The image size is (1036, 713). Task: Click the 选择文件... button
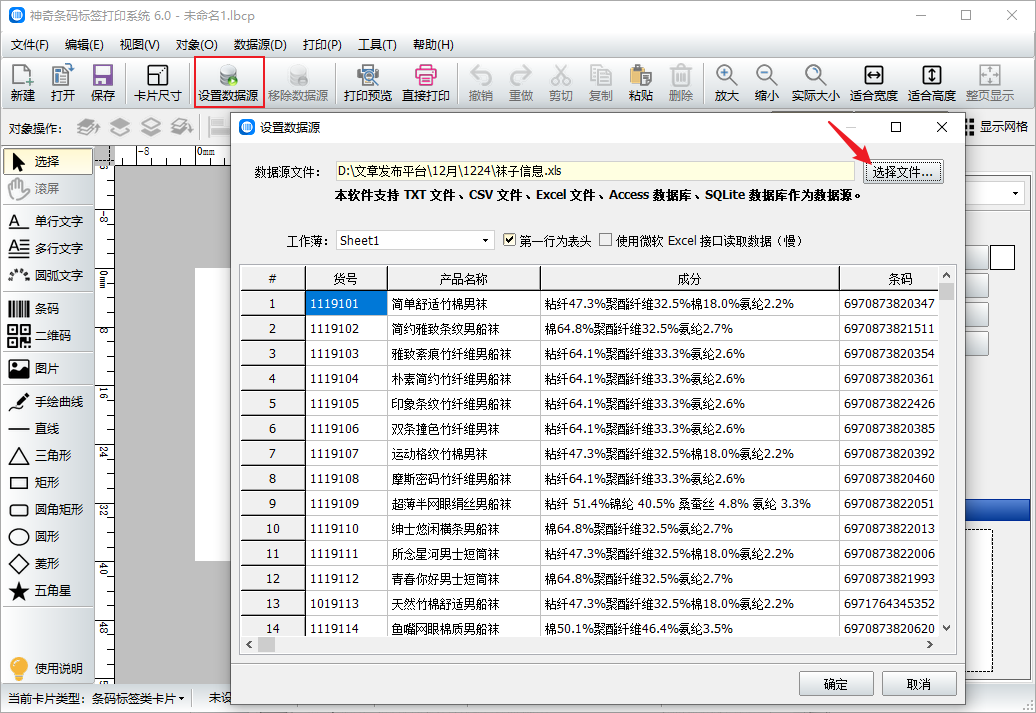coord(902,172)
